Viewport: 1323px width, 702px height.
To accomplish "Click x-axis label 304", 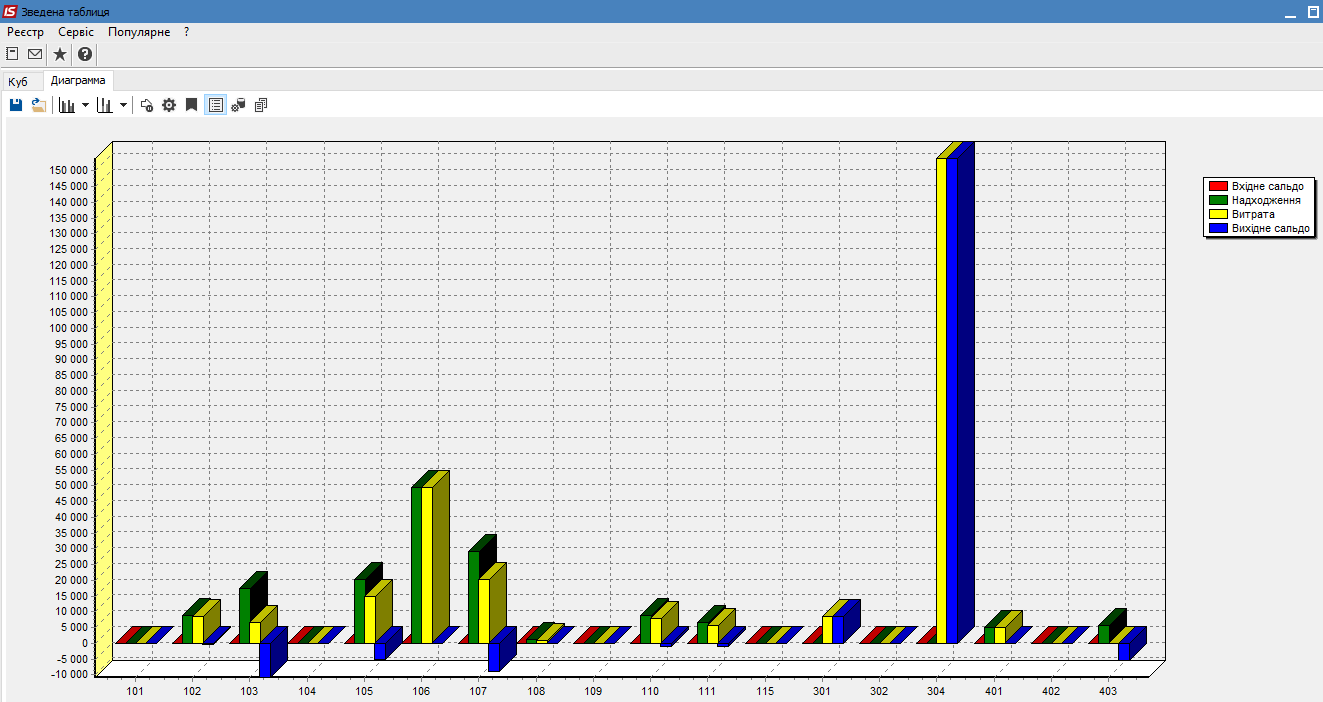I will [937, 691].
